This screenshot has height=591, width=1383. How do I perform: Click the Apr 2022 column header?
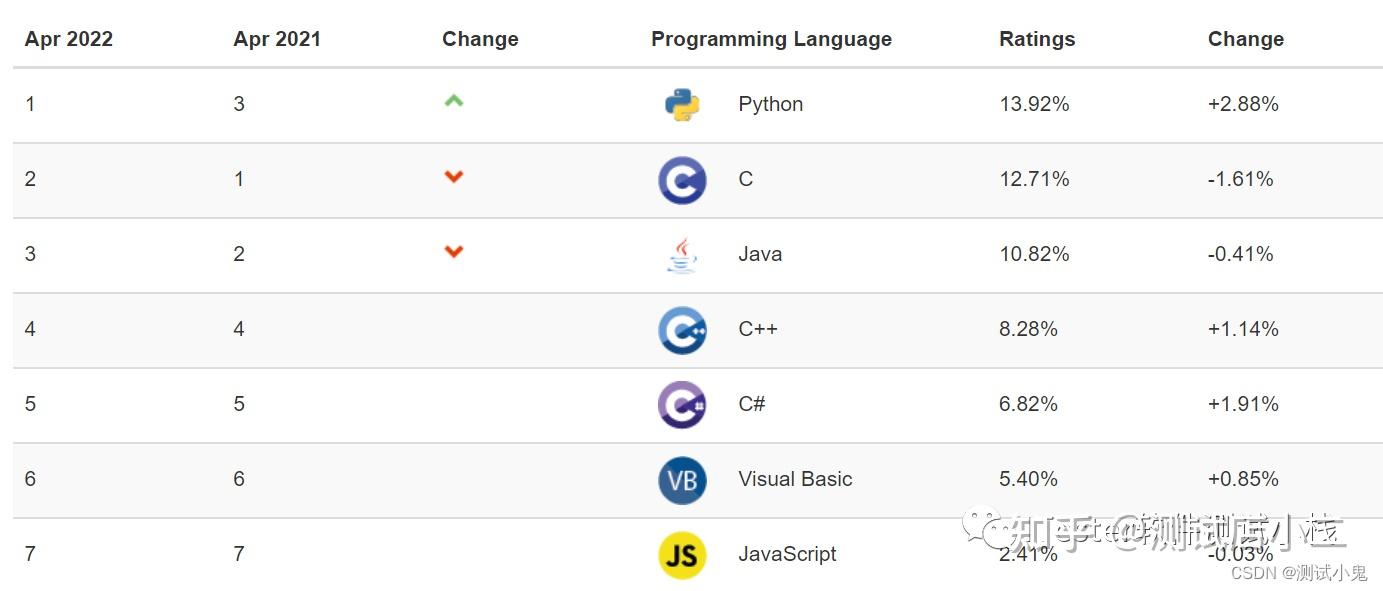click(x=69, y=39)
